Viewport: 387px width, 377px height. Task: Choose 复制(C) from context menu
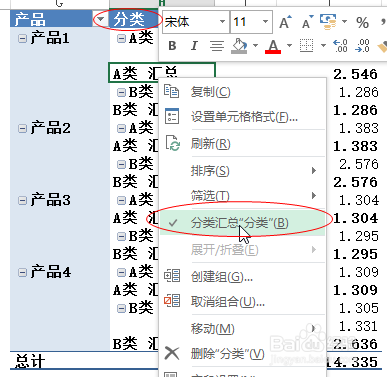point(242,91)
